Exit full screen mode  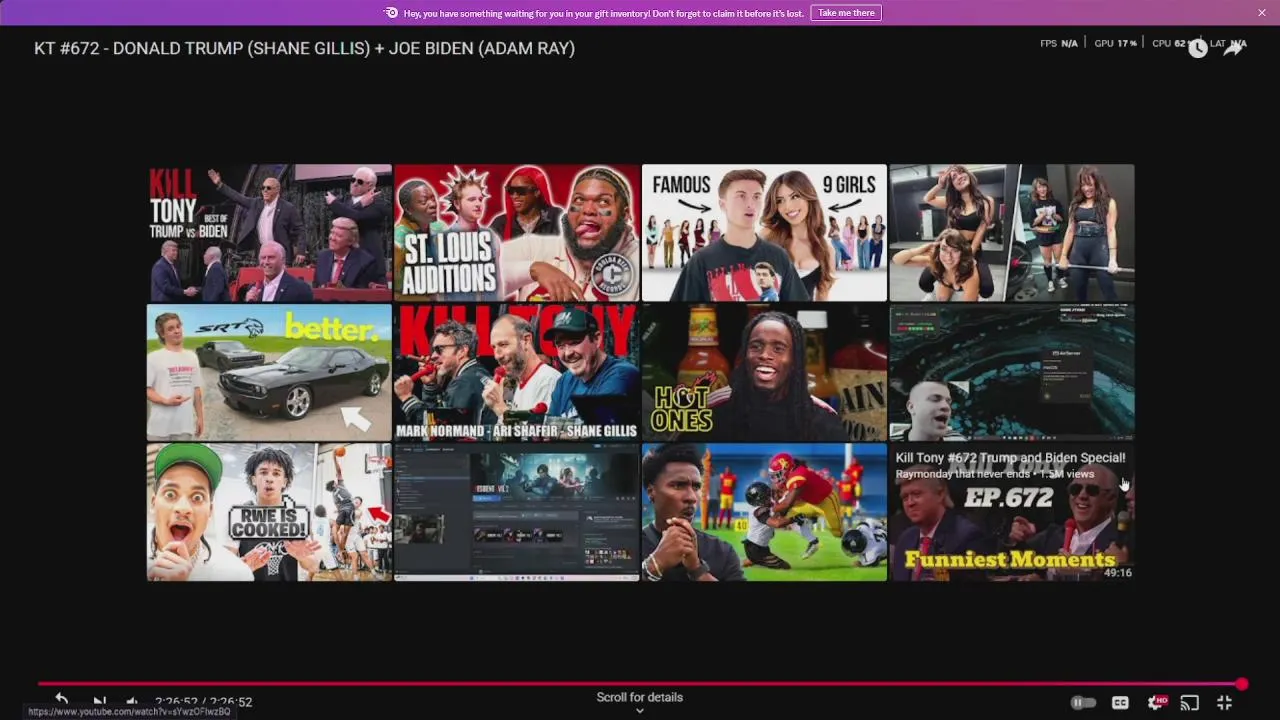pyautogui.click(x=1224, y=703)
